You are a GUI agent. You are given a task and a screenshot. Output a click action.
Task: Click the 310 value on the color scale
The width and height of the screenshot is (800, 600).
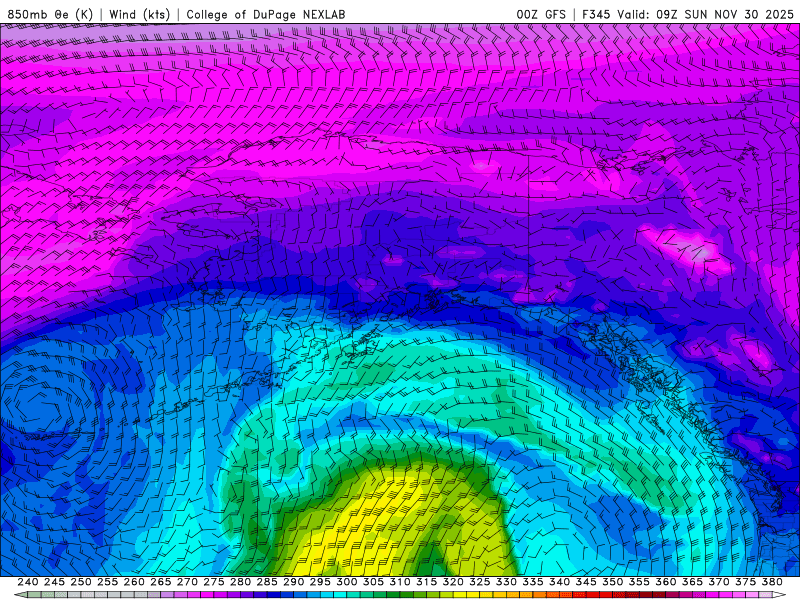click(399, 582)
